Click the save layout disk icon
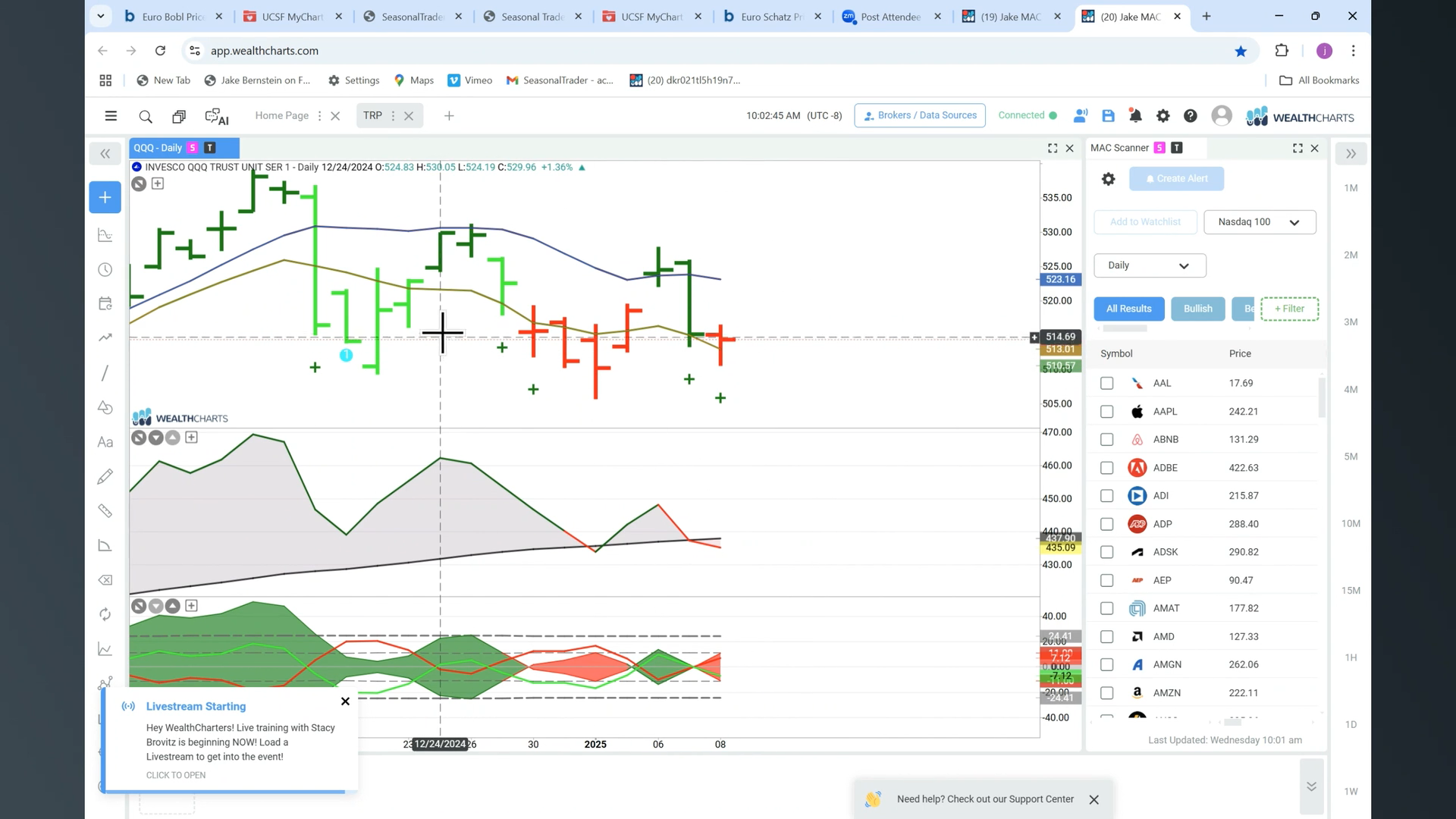Screen dimensions: 1456x819 point(1108,116)
